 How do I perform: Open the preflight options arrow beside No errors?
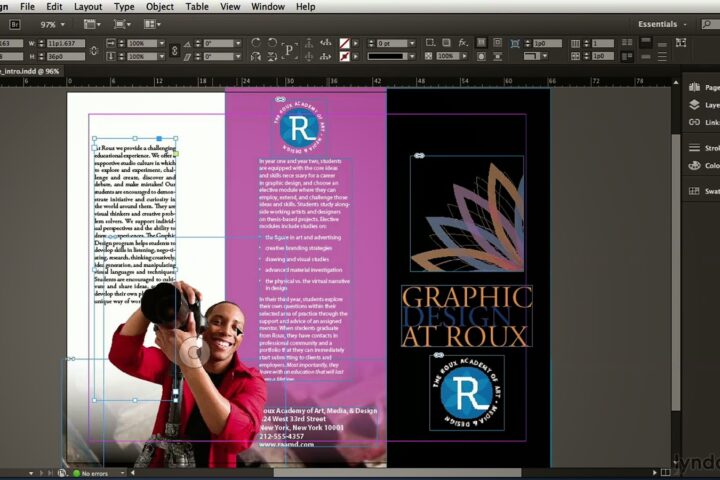(x=122, y=473)
